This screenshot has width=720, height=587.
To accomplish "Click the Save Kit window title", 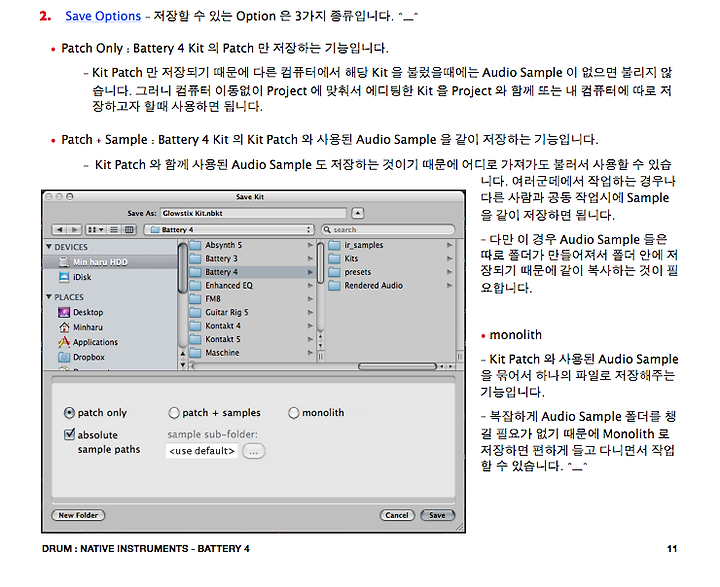I will 250,197.
